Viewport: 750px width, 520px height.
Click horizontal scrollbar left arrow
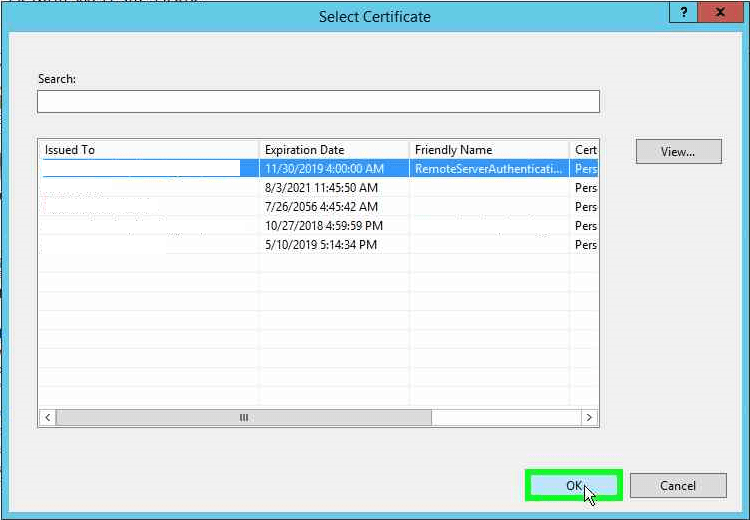(47, 417)
